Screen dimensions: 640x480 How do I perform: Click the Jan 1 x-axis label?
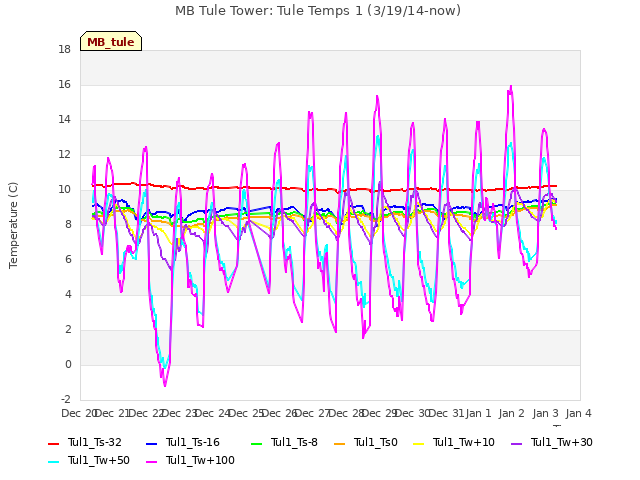[x=478, y=413]
